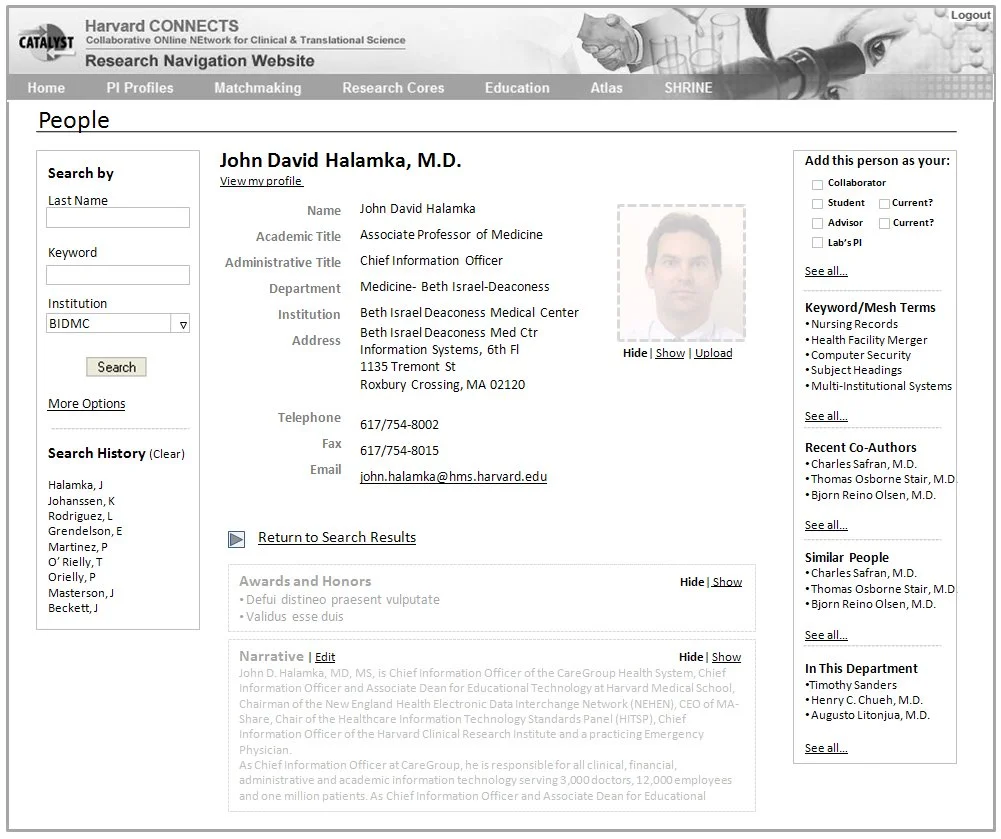Check the Lab's PI checkbox
1001x839 pixels.
817,243
